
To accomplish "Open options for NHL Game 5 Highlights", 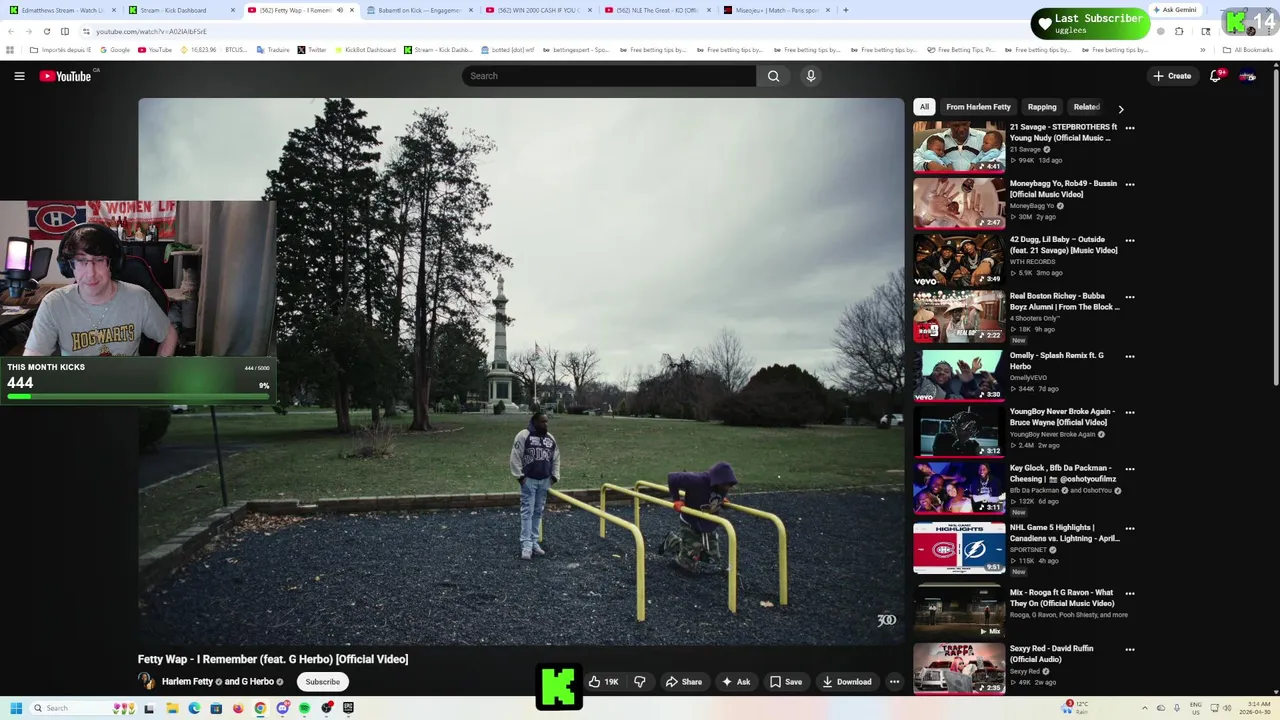I will point(1130,528).
